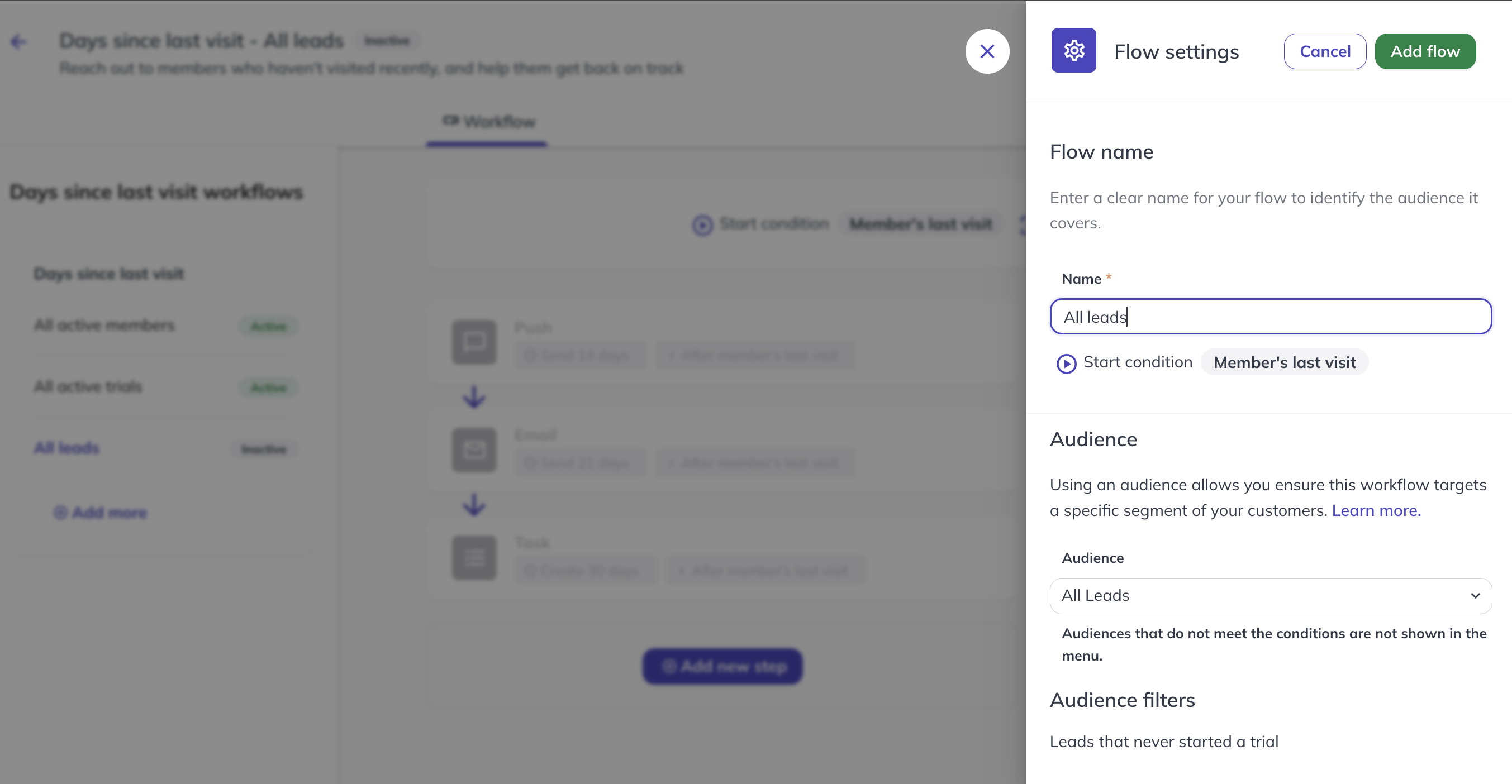This screenshot has width=1512, height=784.
Task: Click the Member's last visit chip
Action: pyautogui.click(x=1285, y=362)
